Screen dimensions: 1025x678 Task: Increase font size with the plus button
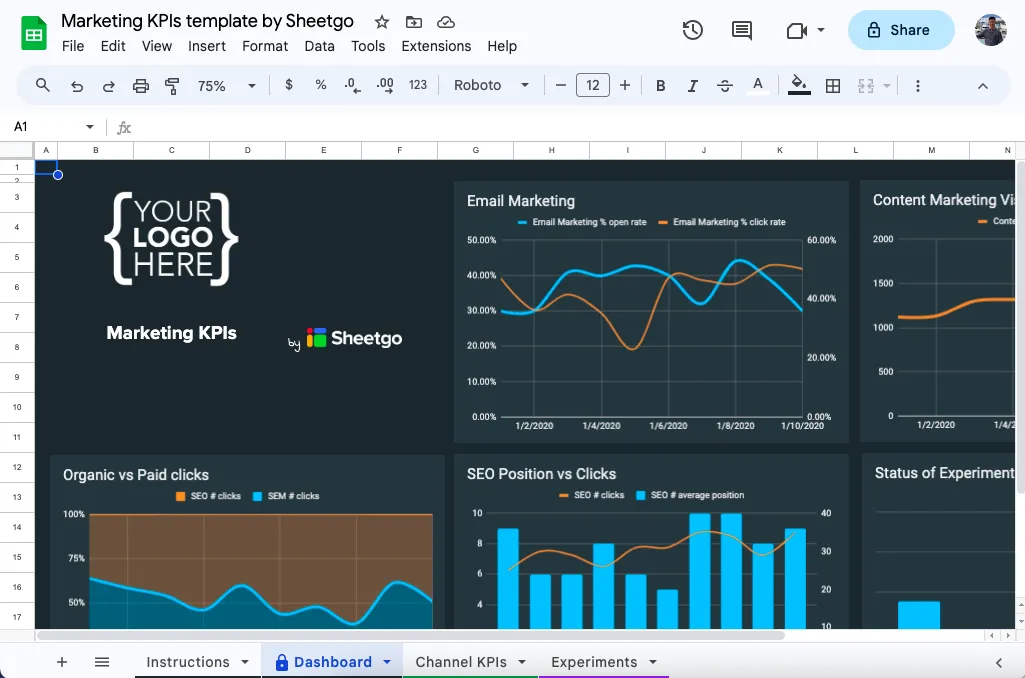(625, 85)
